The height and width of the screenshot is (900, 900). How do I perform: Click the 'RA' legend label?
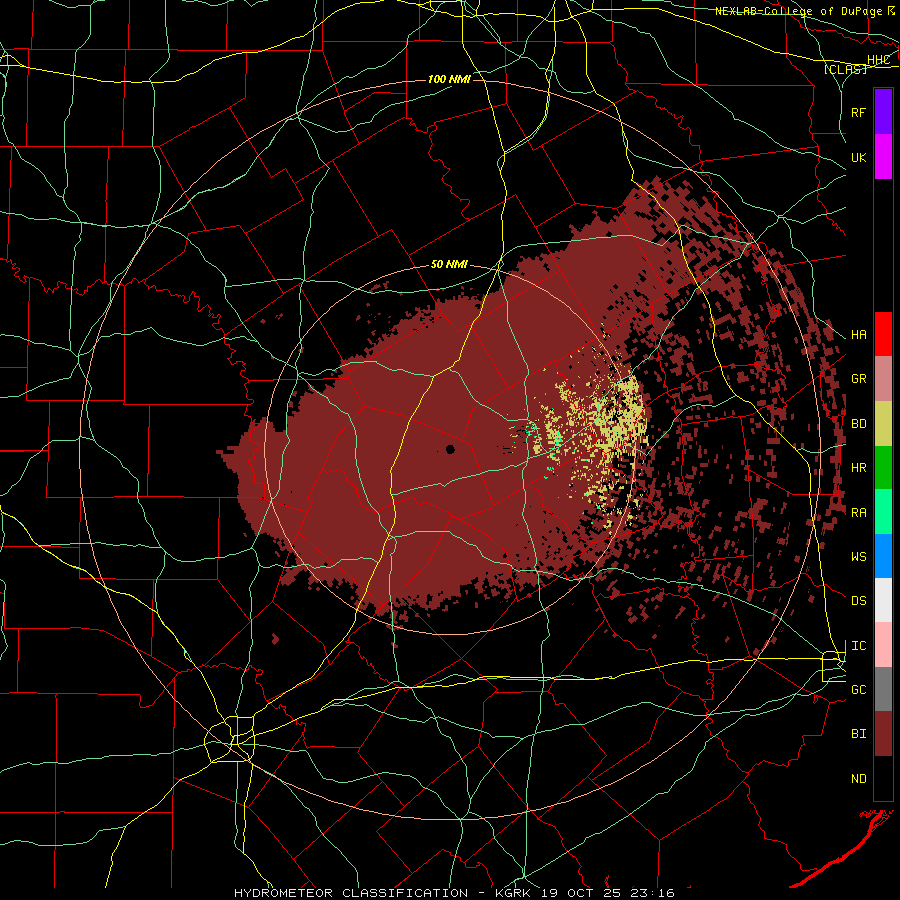pos(858,513)
